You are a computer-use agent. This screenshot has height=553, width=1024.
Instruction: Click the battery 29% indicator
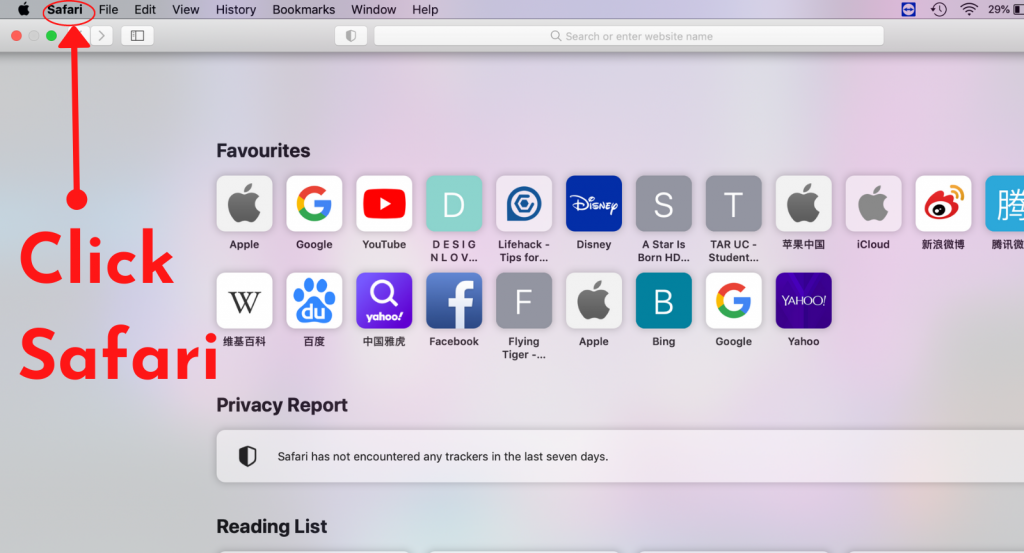click(1005, 9)
